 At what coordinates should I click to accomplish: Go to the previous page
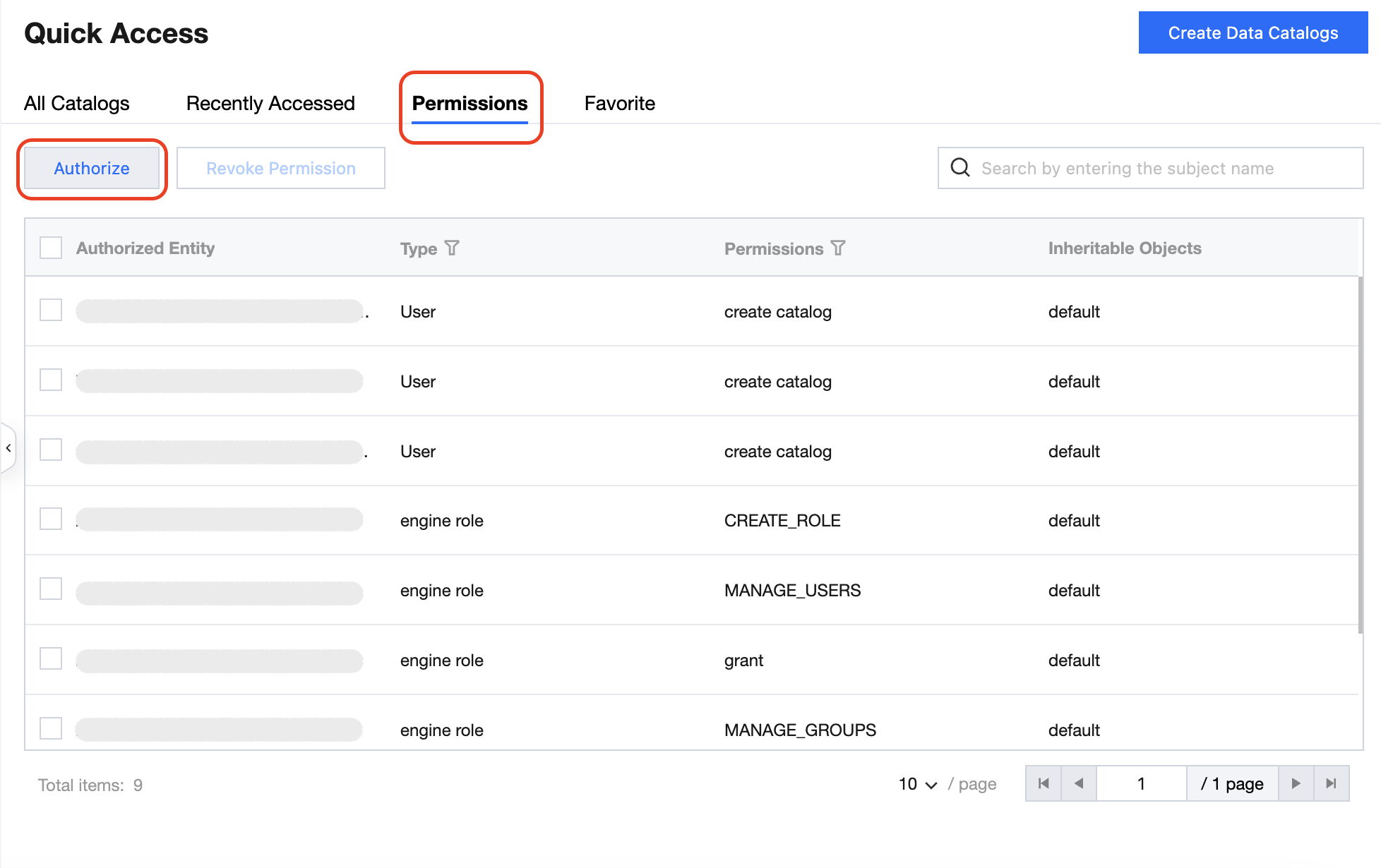click(x=1079, y=783)
